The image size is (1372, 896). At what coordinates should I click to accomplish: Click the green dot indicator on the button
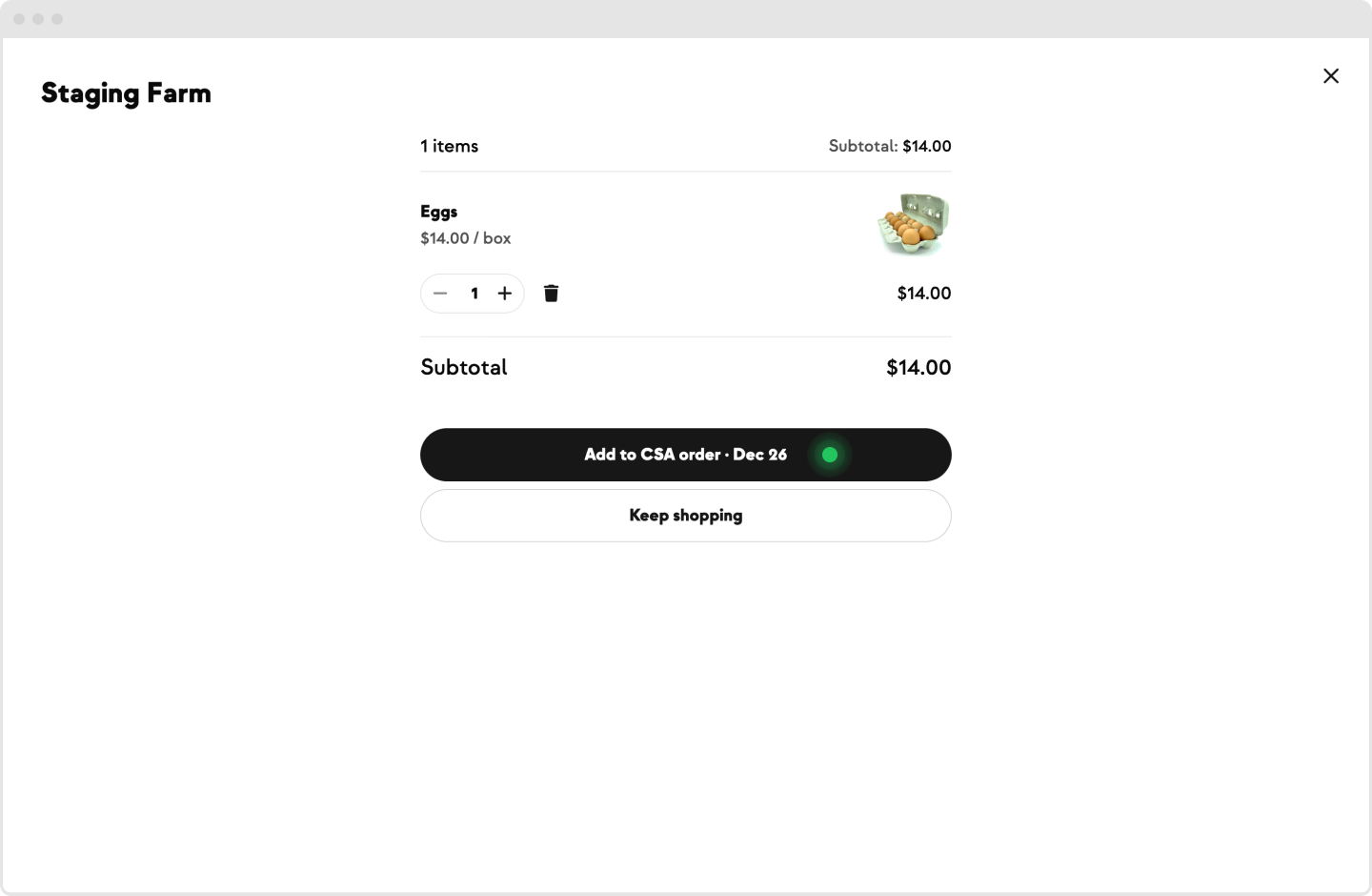830,455
